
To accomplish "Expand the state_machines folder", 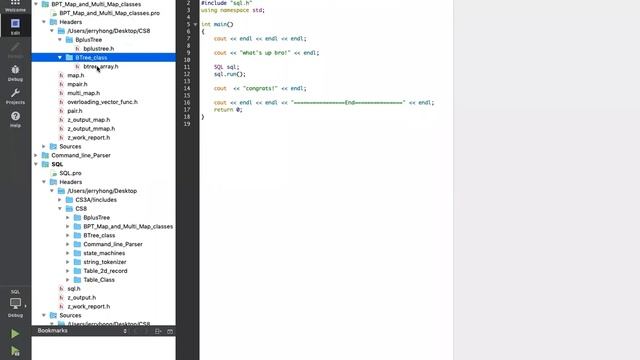I will tap(68, 253).
